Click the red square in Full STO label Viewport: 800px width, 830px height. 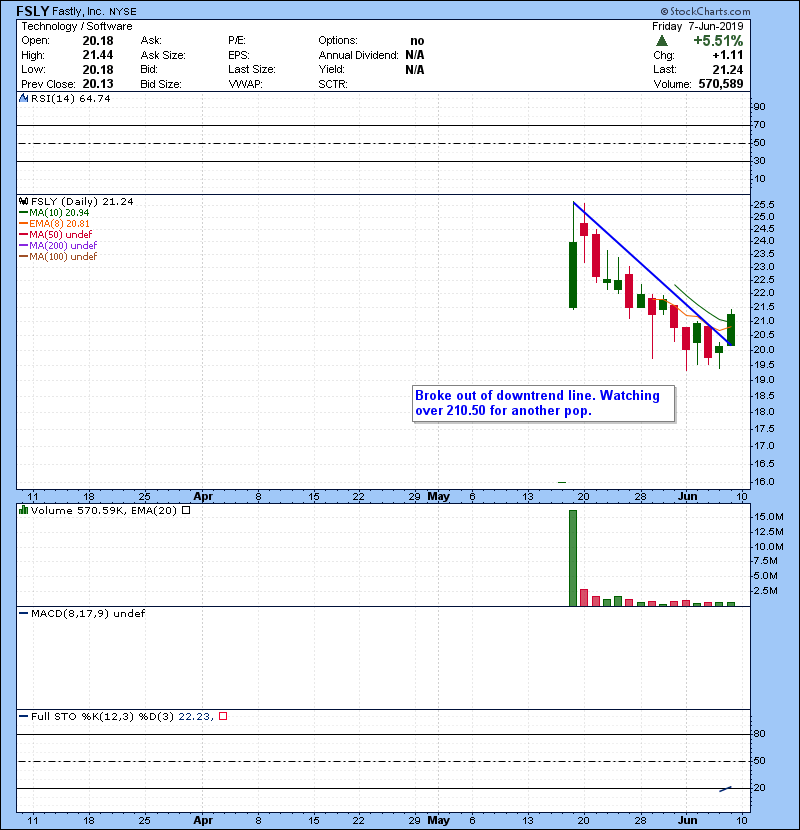pyautogui.click(x=223, y=717)
